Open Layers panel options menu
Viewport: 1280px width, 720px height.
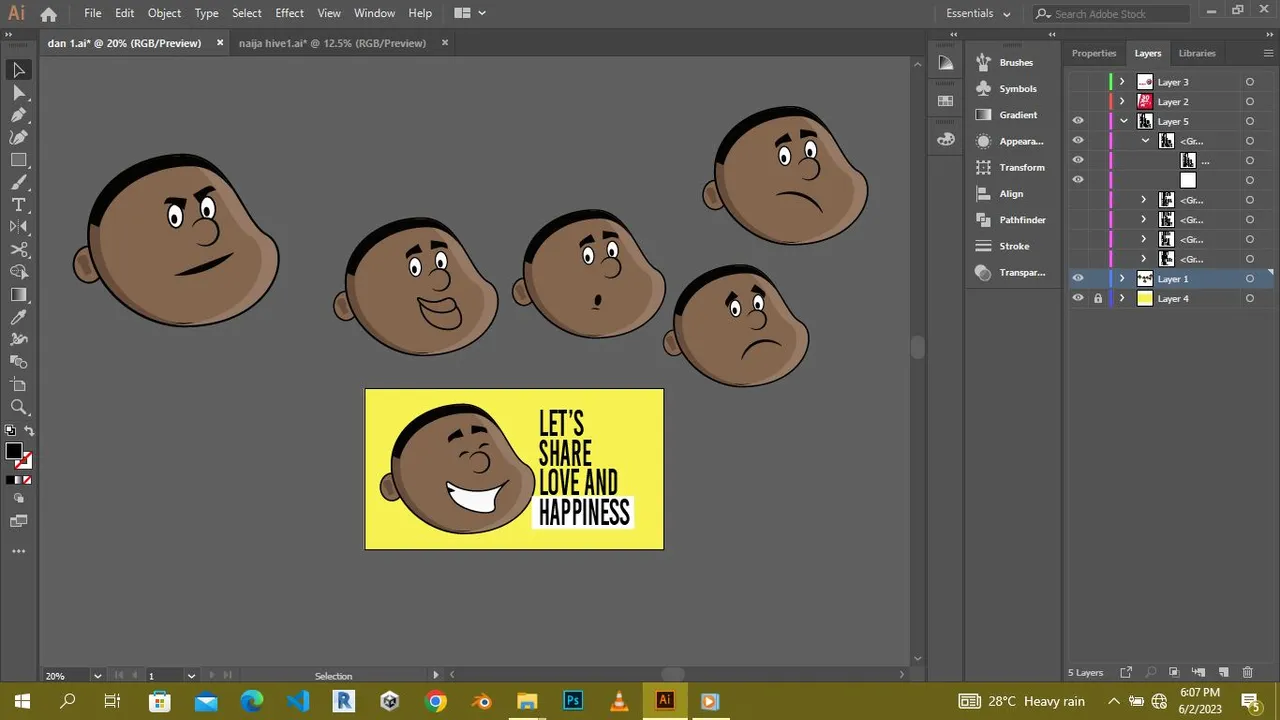pyautogui.click(x=1270, y=53)
